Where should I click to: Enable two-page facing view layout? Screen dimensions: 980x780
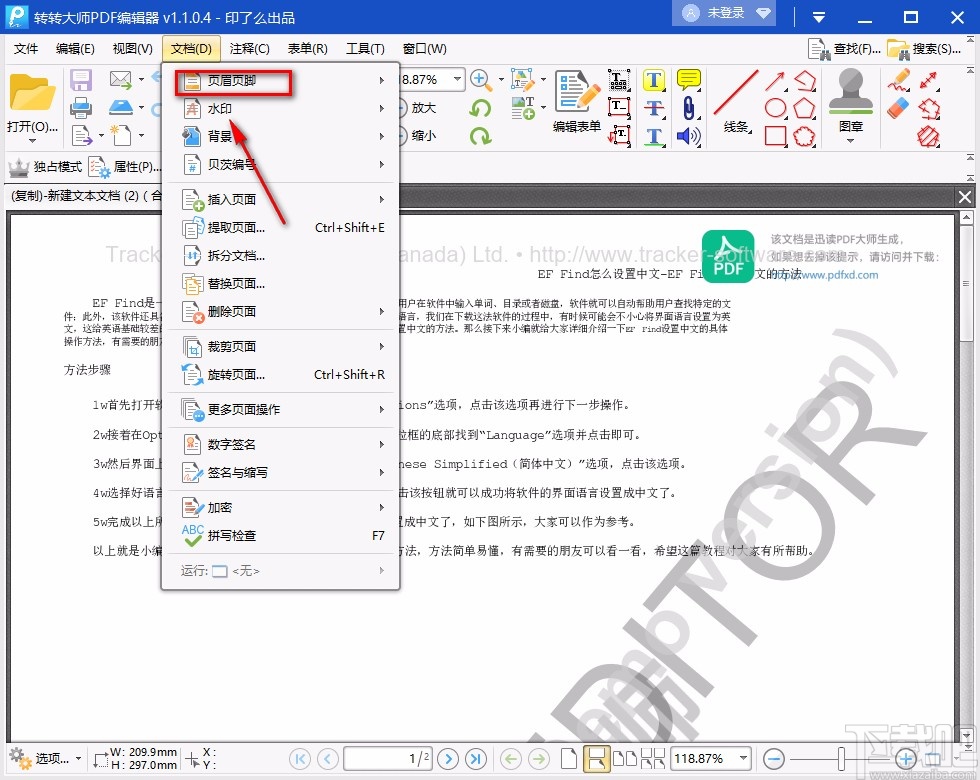pos(625,759)
